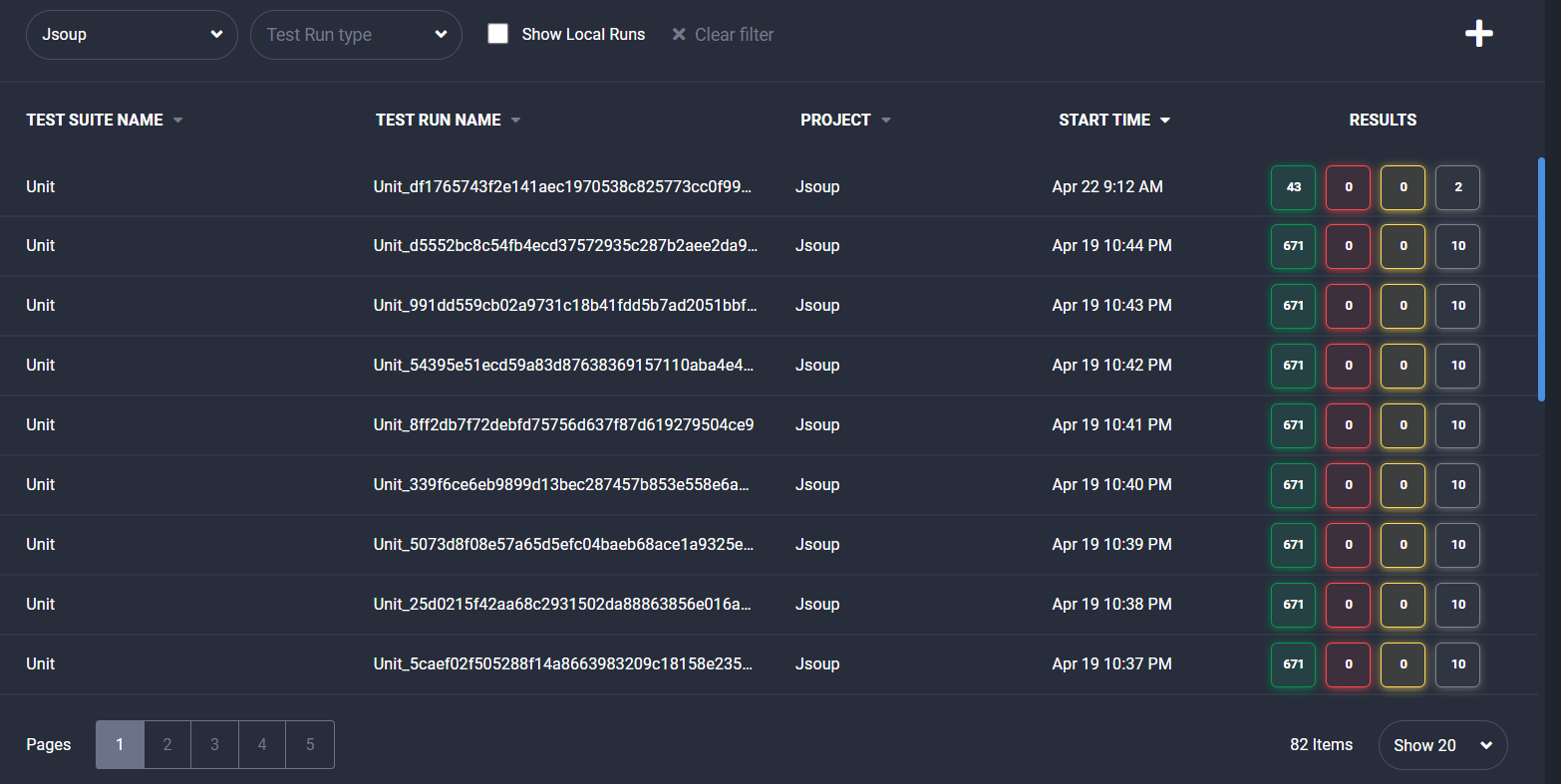
Task: Open the red failed count on the top row
Action: (x=1348, y=186)
